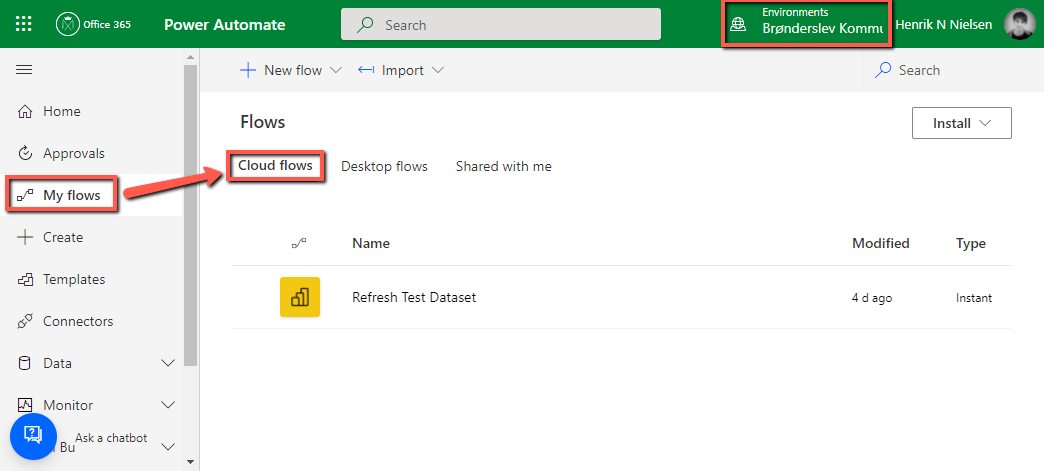
Task: Sort by the Modified column header
Action: click(x=881, y=244)
